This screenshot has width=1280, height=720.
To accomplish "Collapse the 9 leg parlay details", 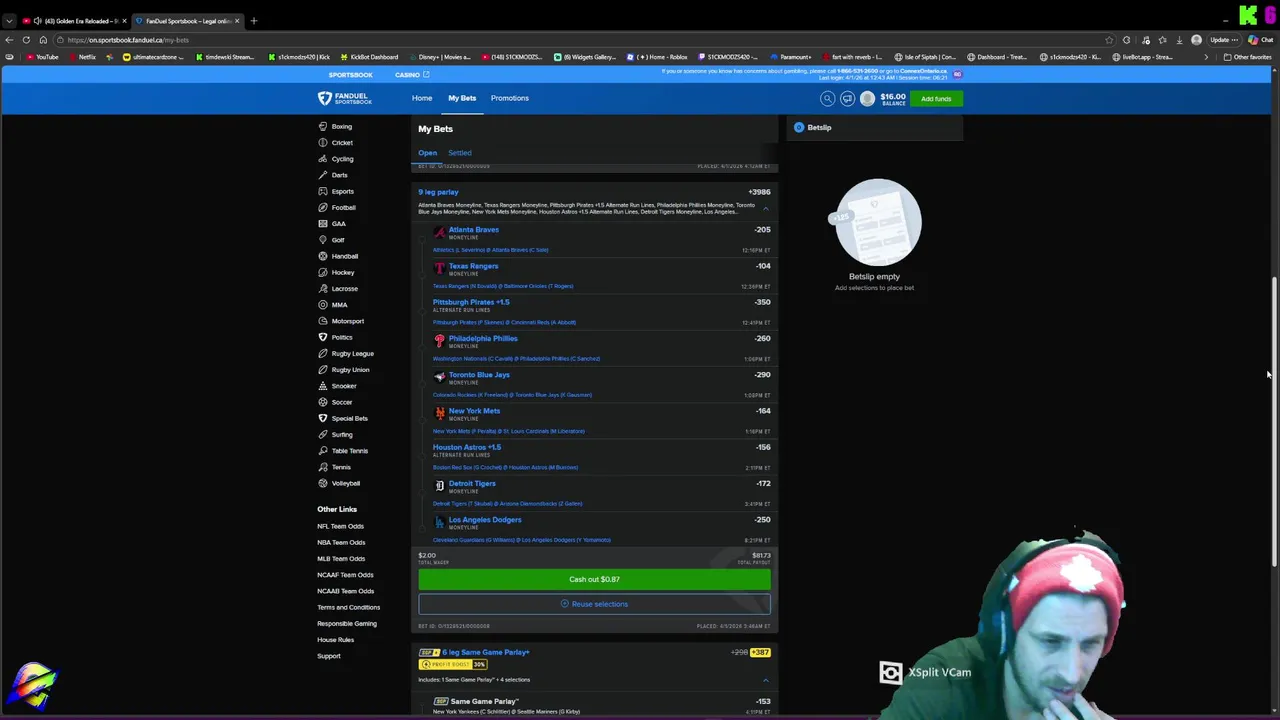I will click(x=765, y=208).
